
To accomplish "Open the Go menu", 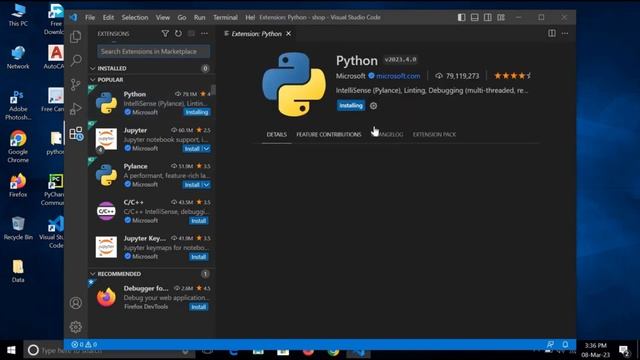I will click(182, 18).
